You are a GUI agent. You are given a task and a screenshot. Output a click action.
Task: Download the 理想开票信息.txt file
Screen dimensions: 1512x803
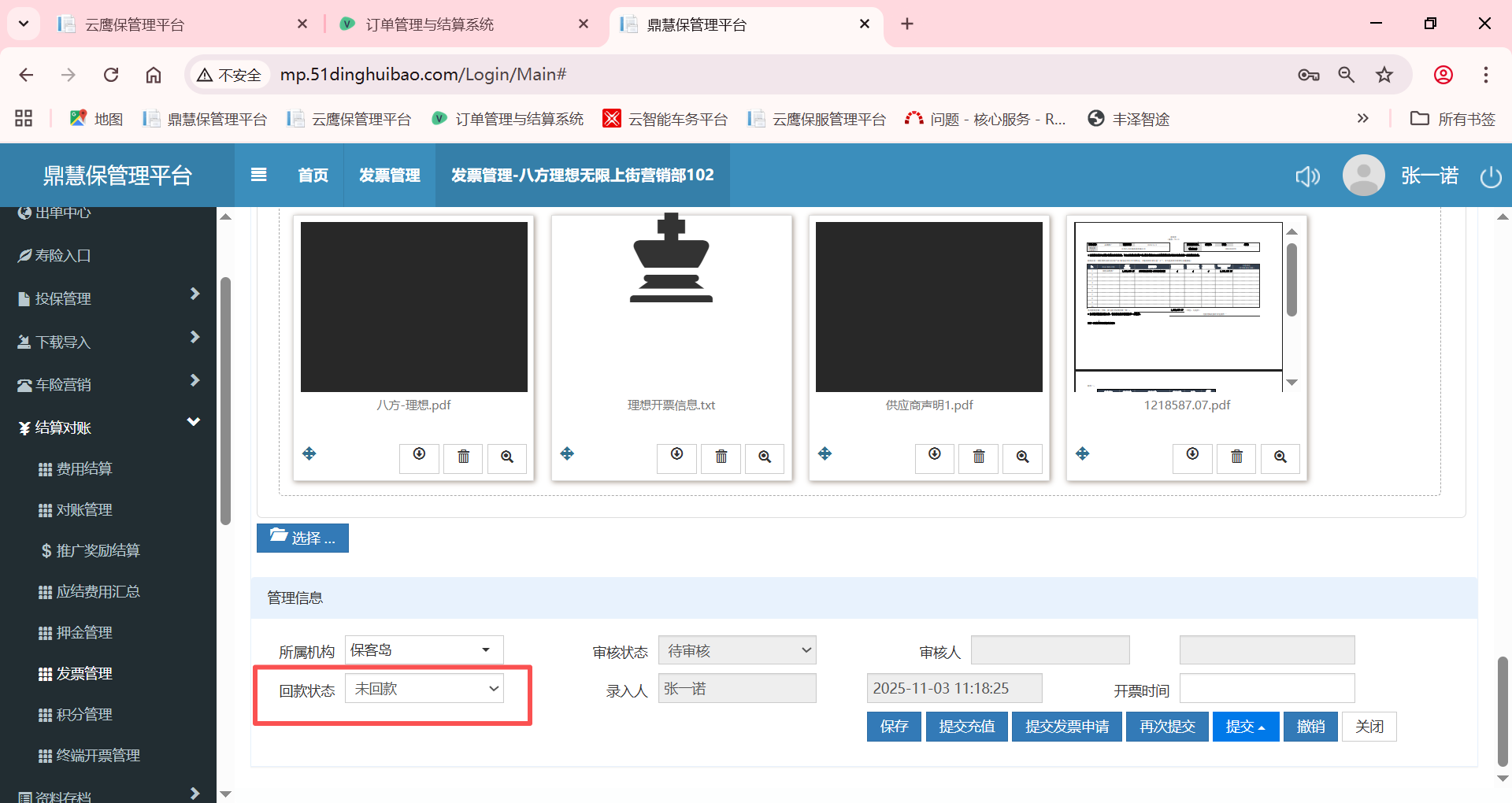point(677,457)
